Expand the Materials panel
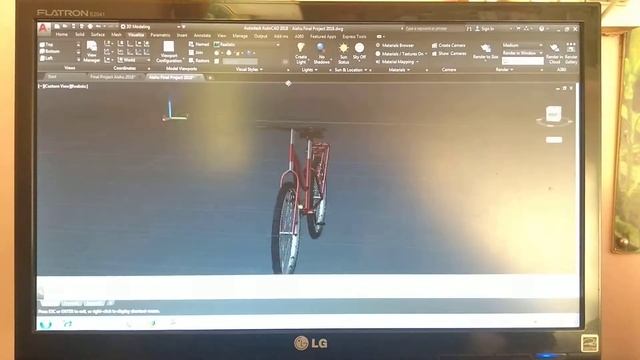This screenshot has height=360, width=640. pos(399,70)
